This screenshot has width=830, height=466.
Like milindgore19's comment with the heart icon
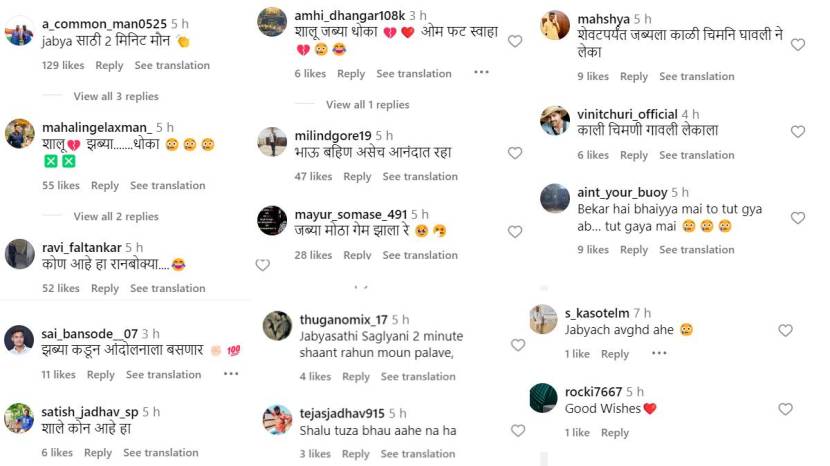pyautogui.click(x=515, y=153)
